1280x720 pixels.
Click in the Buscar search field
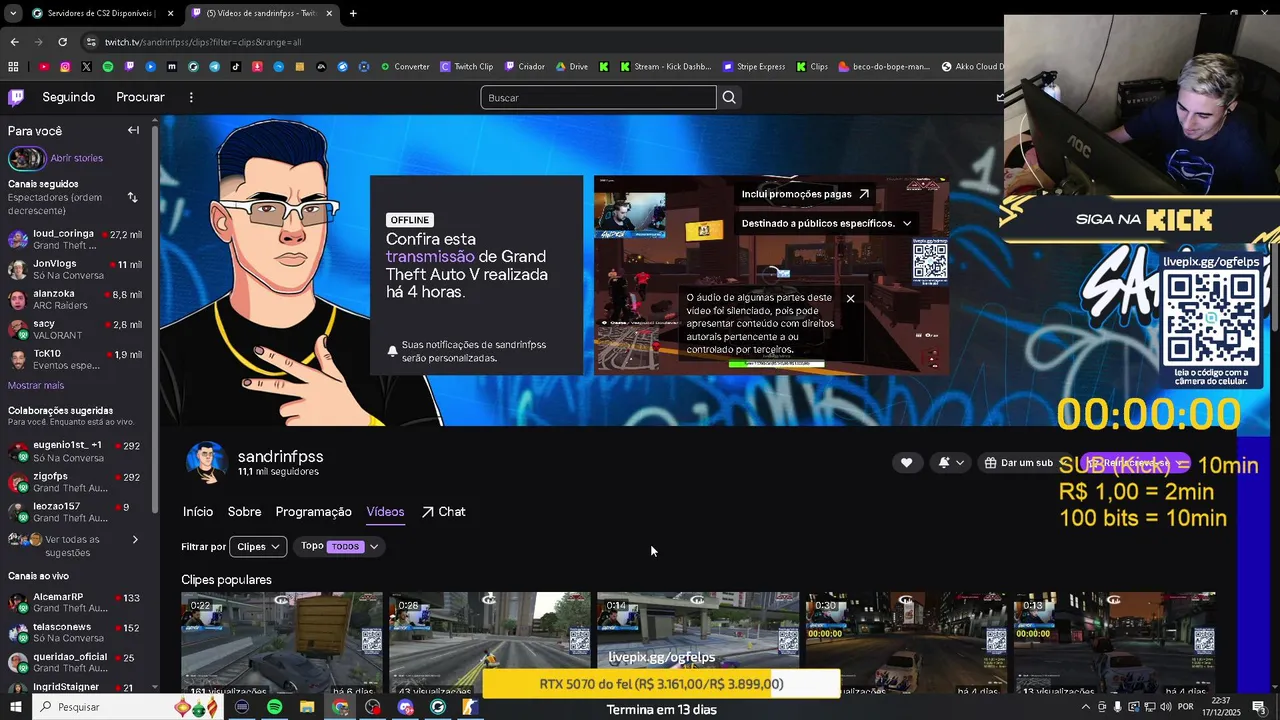[x=598, y=97]
